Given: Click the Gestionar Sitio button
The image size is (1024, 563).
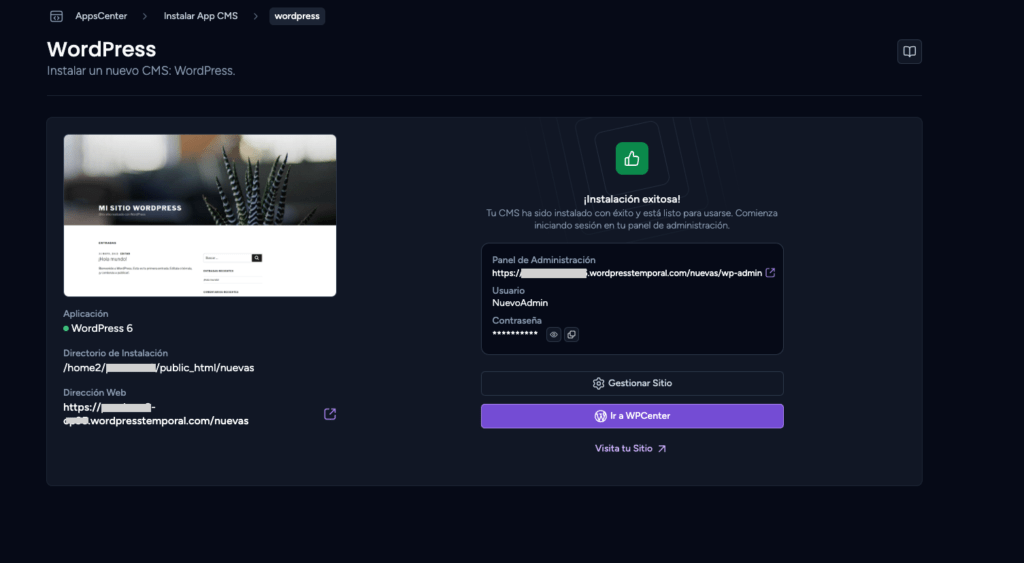Looking at the screenshot, I should pyautogui.click(x=632, y=383).
